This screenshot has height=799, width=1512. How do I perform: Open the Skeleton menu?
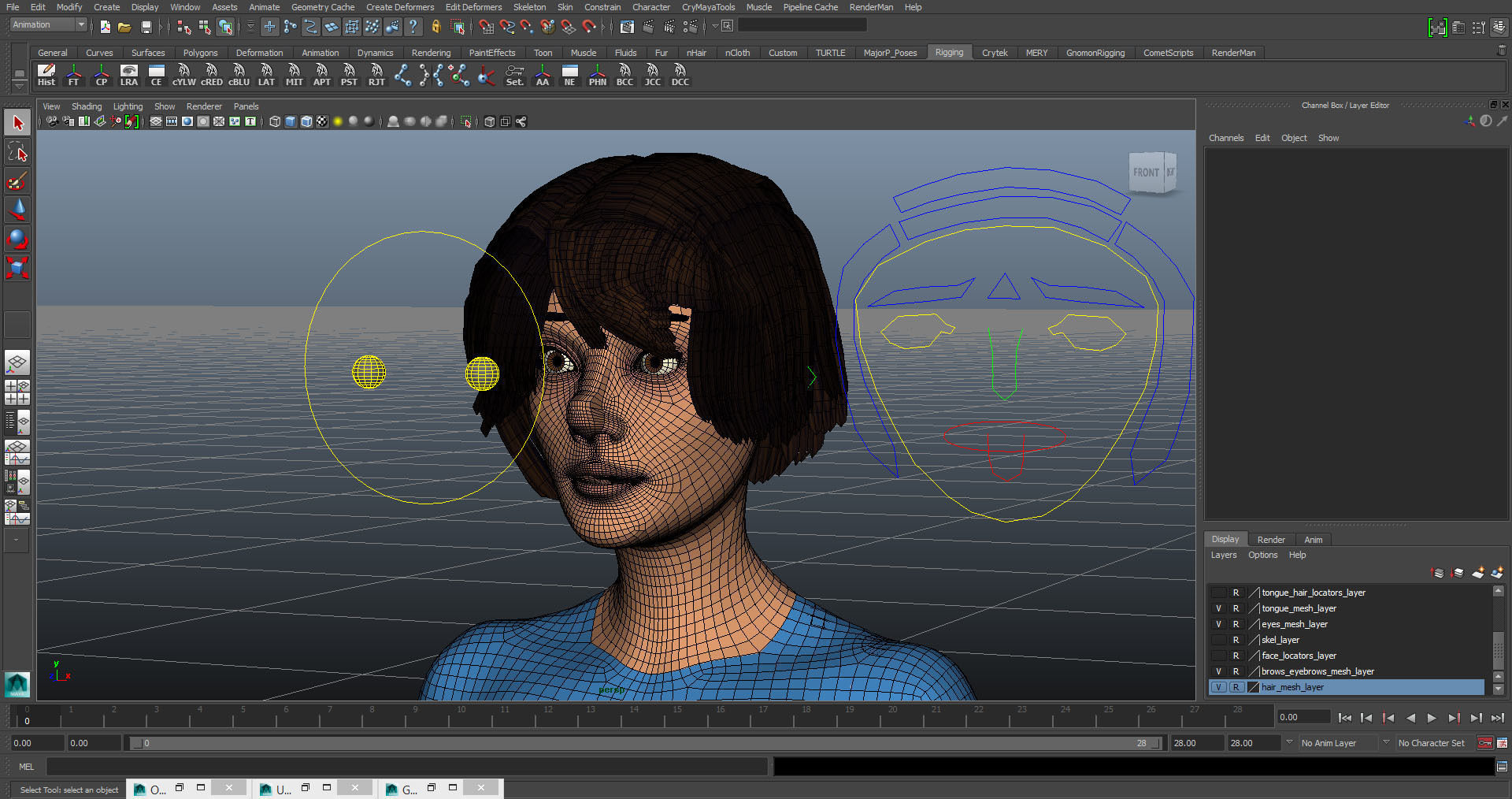tap(529, 7)
